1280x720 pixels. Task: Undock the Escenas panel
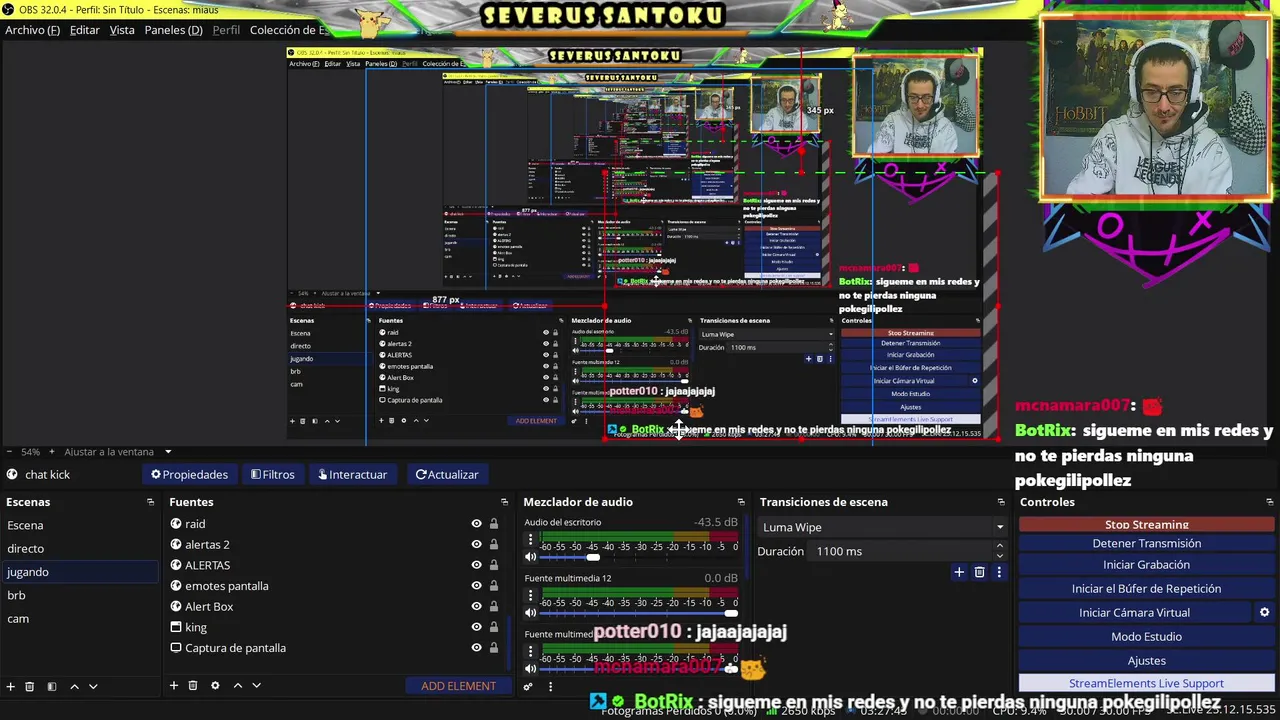pos(150,502)
